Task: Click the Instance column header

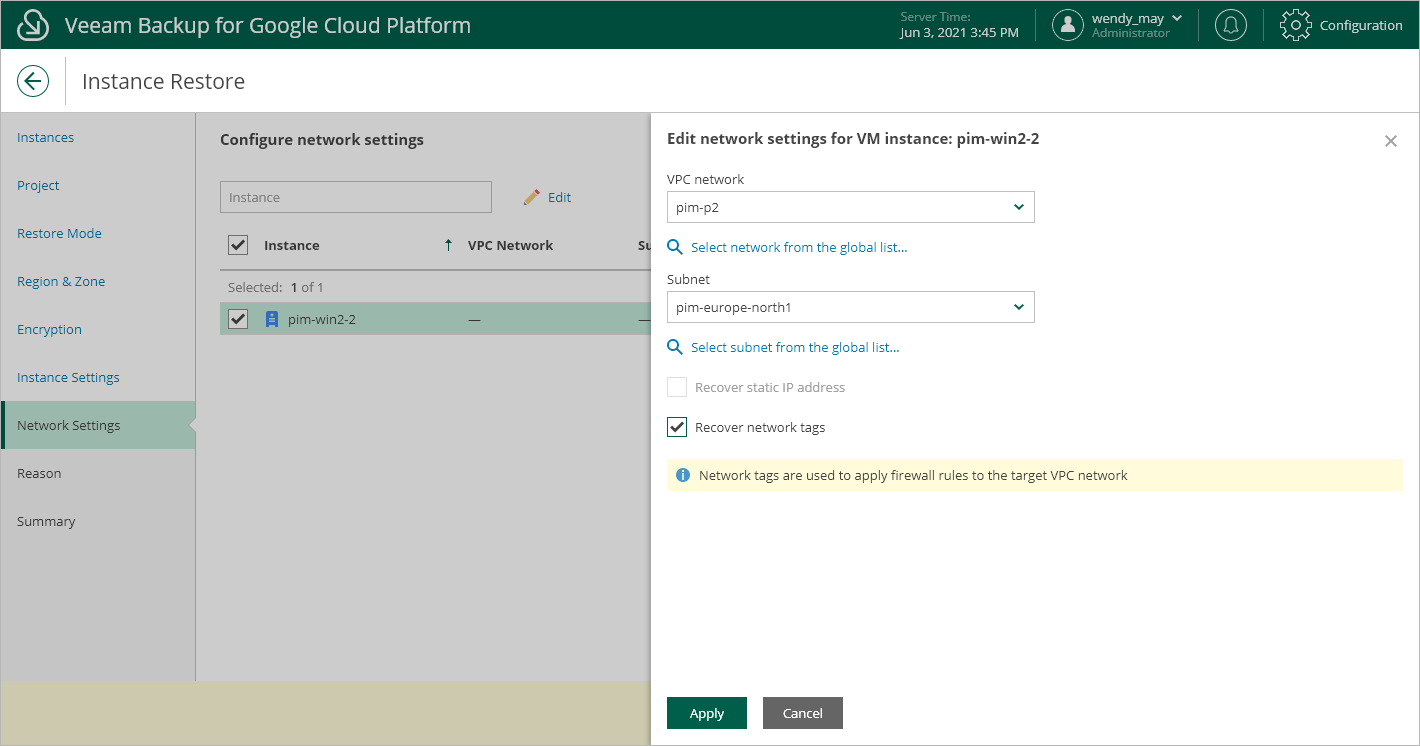Action: point(292,245)
